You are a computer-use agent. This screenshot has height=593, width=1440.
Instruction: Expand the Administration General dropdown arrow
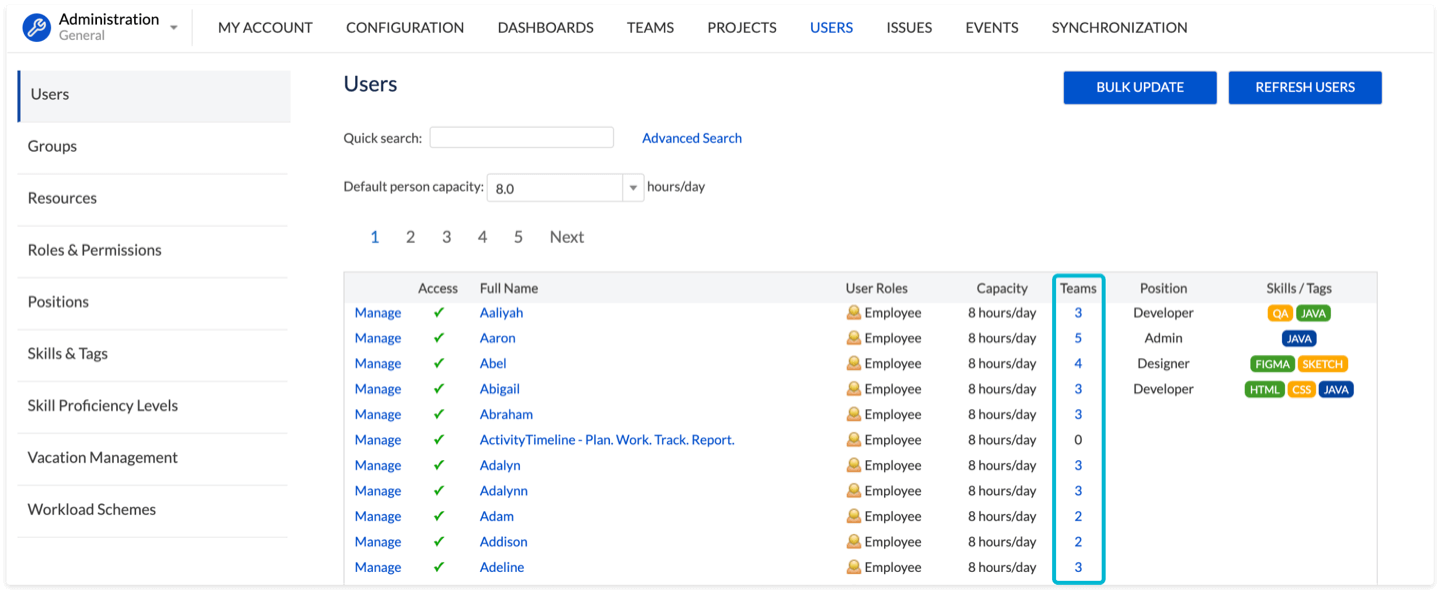point(174,28)
